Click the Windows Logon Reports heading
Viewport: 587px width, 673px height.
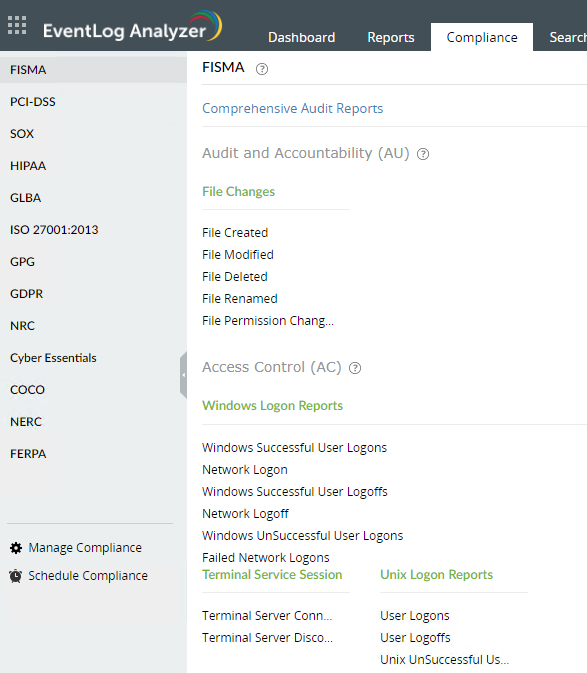coord(272,406)
